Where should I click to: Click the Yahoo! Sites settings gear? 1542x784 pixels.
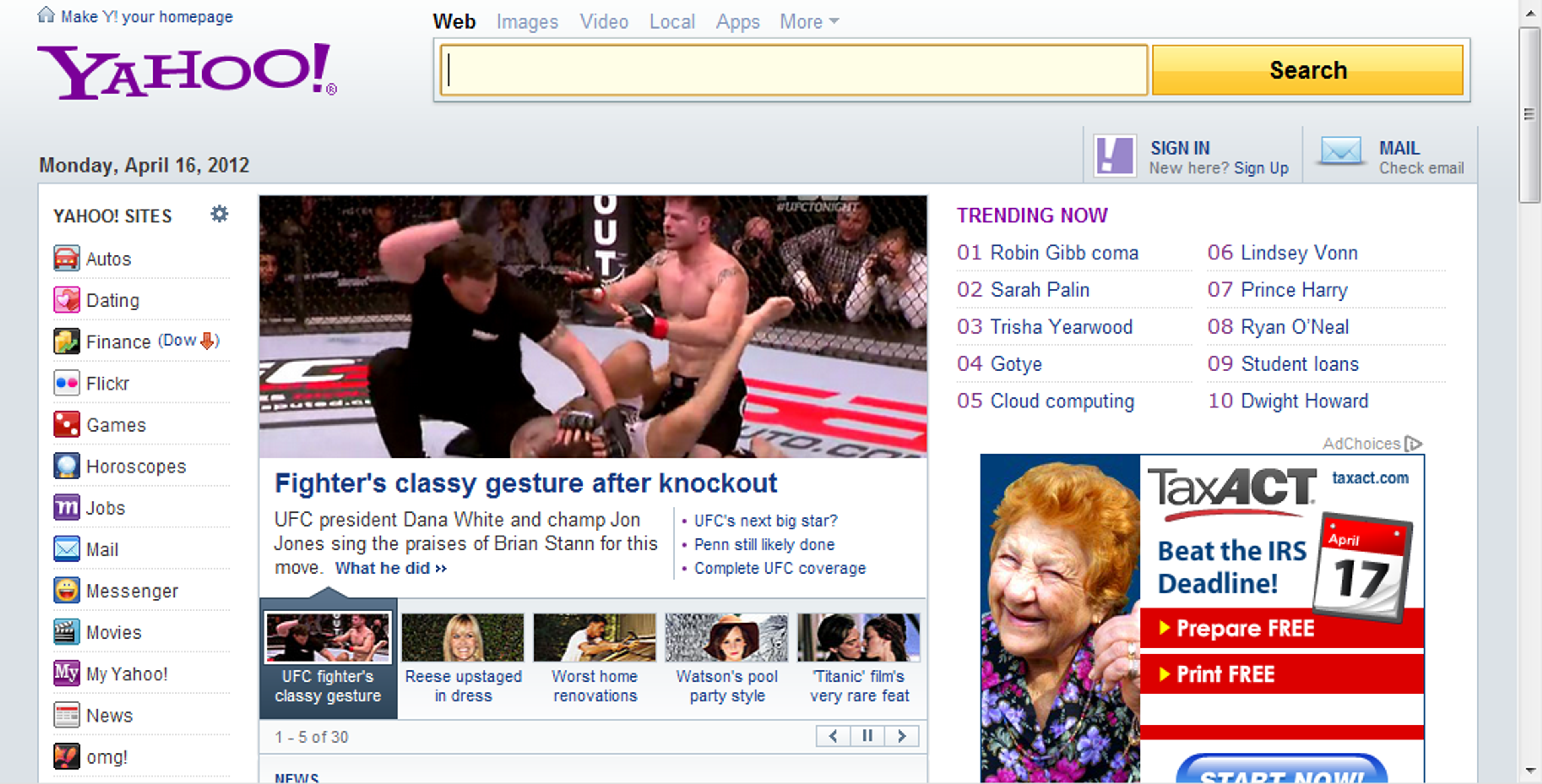[x=220, y=214]
